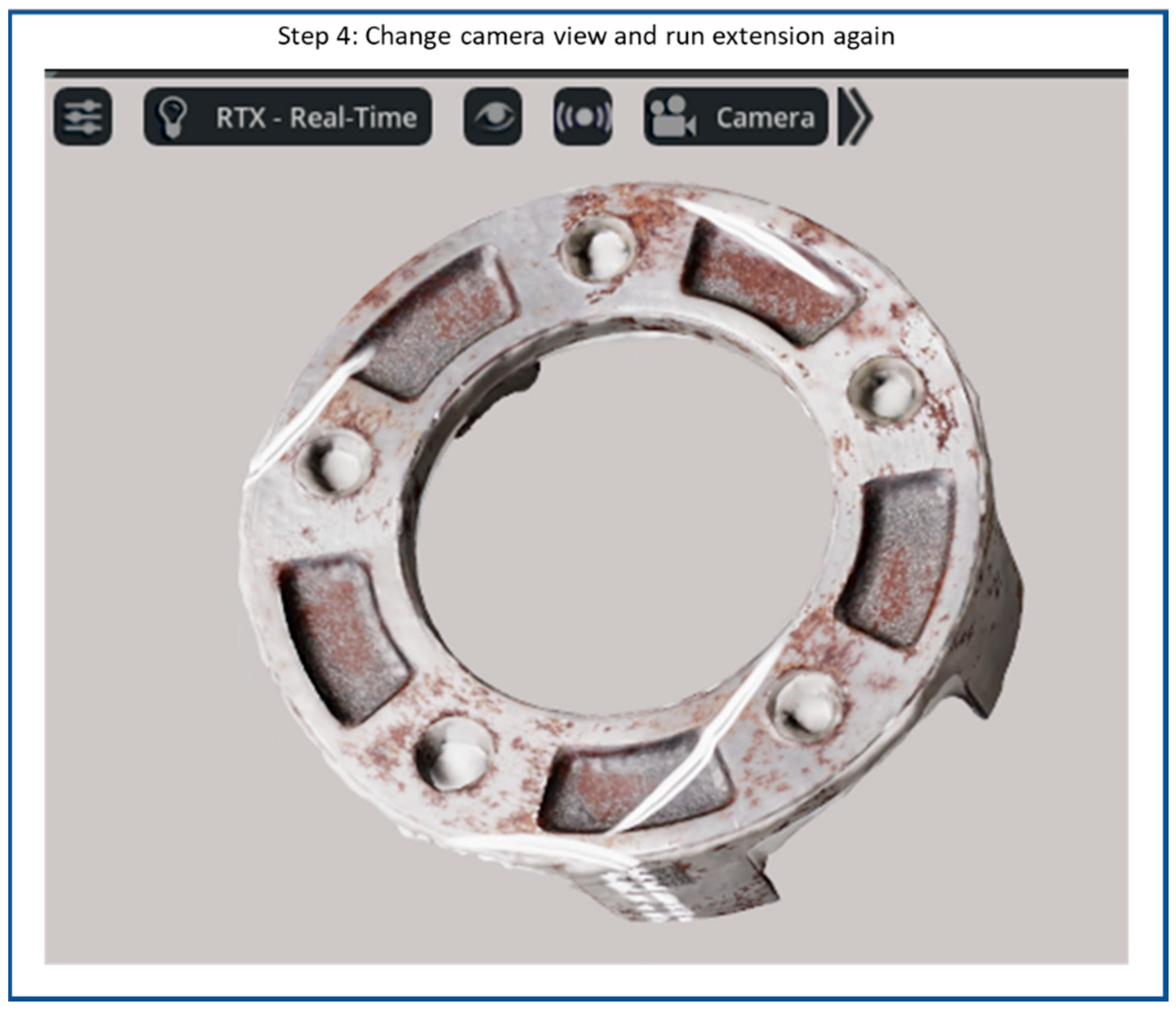Toggle the eye show/hide visibility icon
Viewport: 1176px width, 1010px height.
492,117
